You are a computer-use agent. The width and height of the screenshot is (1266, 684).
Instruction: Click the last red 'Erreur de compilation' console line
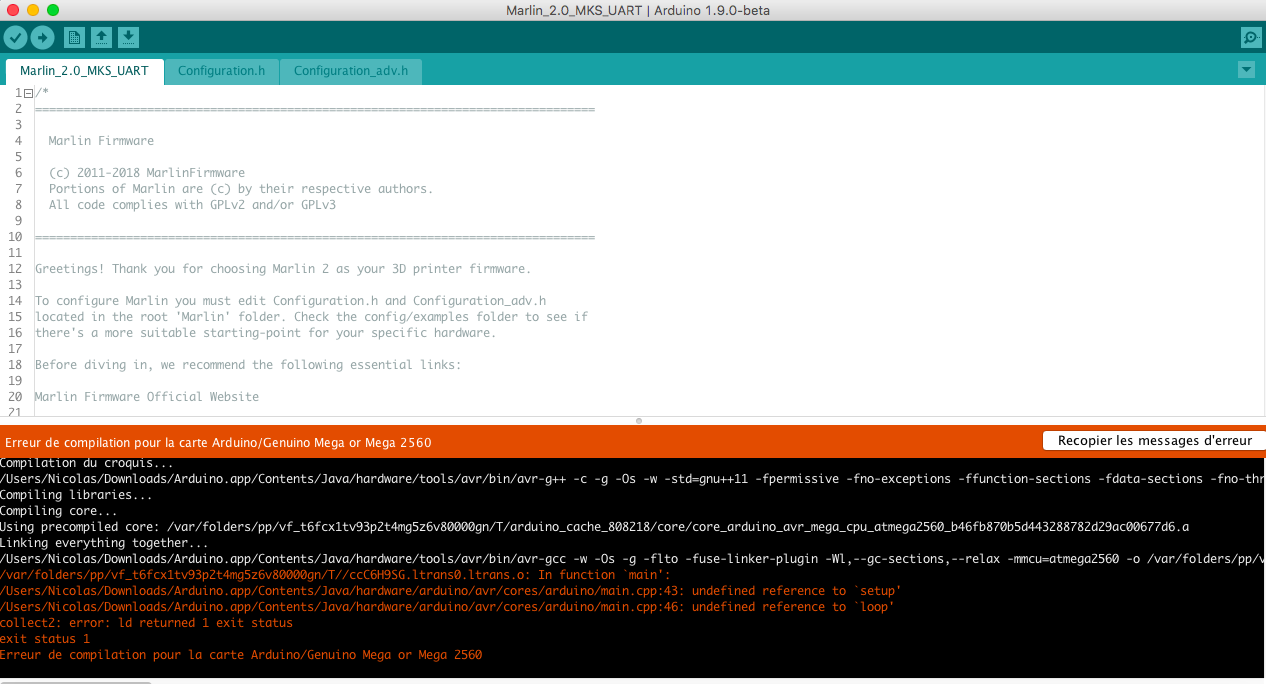tap(241, 655)
